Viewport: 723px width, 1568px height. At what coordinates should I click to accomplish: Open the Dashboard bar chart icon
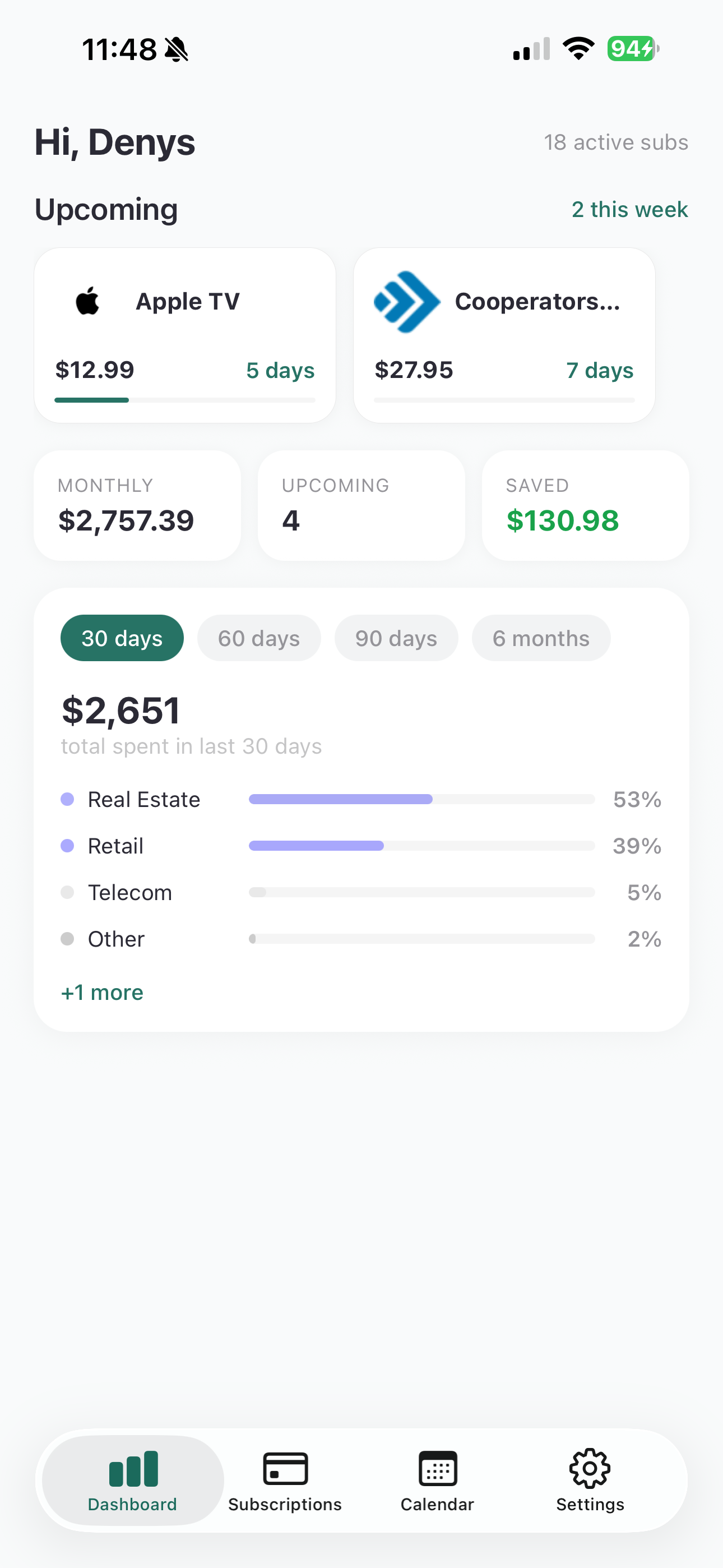click(x=133, y=1468)
